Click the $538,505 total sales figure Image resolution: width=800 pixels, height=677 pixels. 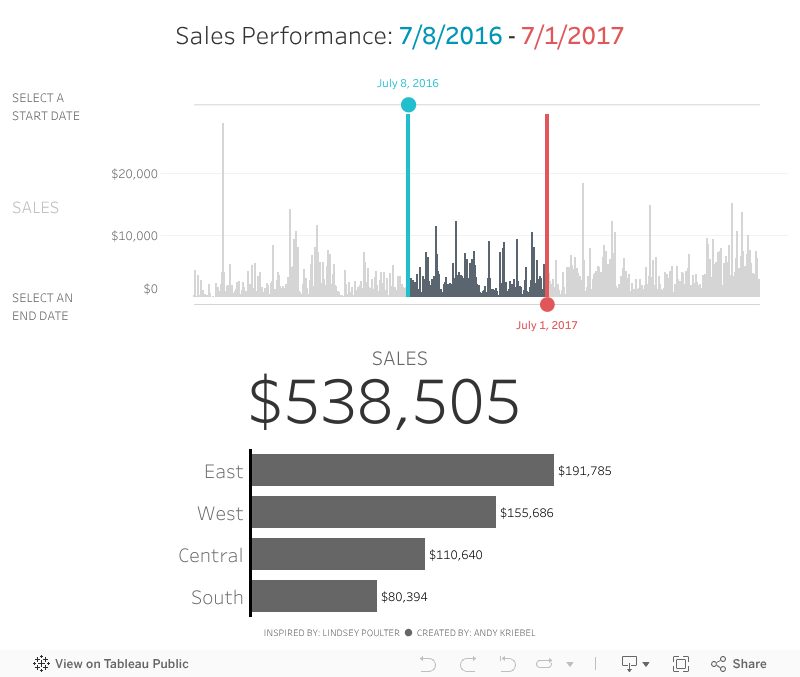tap(385, 403)
